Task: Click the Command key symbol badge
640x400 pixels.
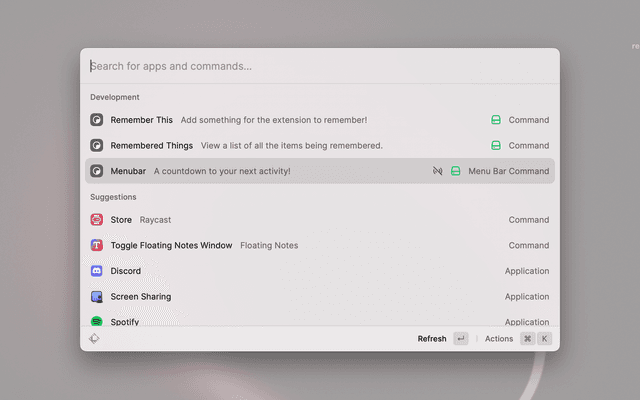Action: 527,339
